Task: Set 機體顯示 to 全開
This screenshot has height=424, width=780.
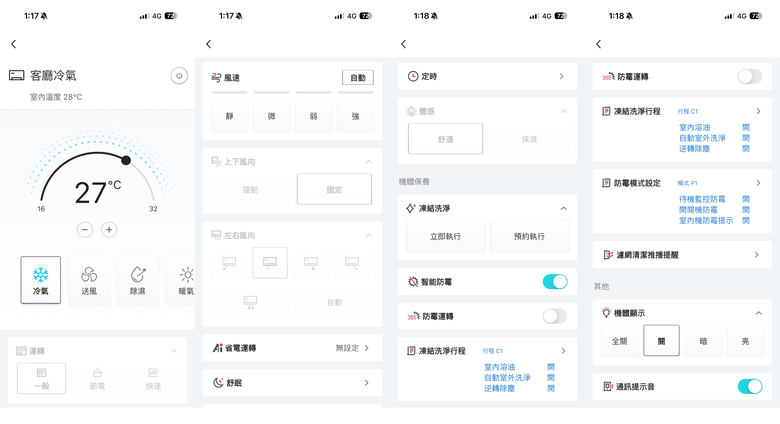Action: tap(619, 341)
